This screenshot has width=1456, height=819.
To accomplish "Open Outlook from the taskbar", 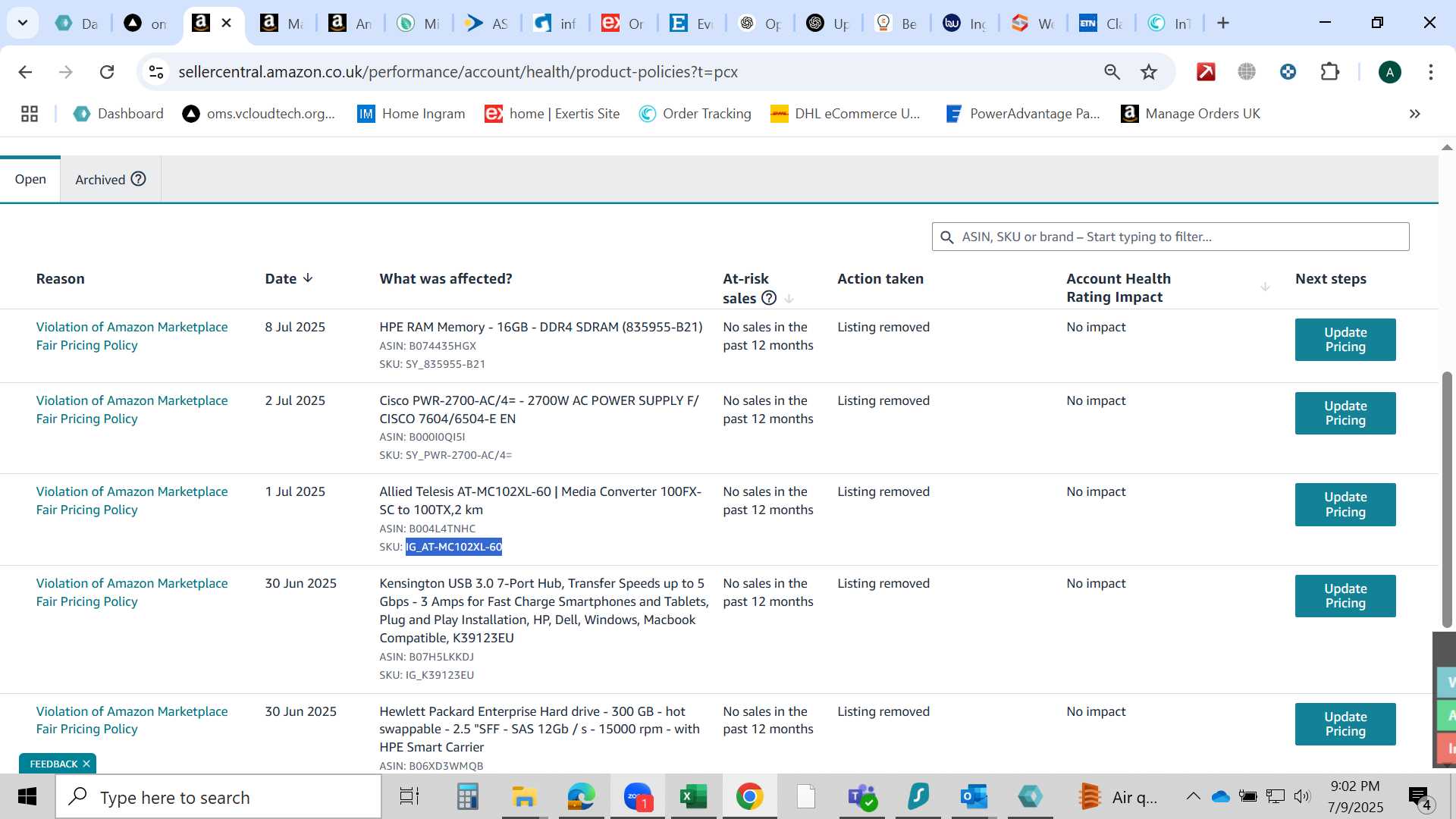I will [974, 796].
